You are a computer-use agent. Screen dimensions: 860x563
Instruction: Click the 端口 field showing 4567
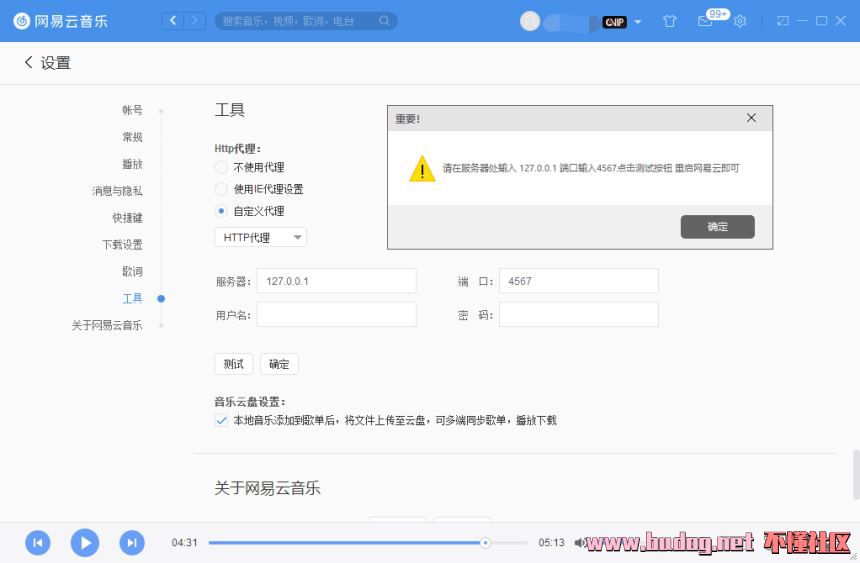point(579,281)
